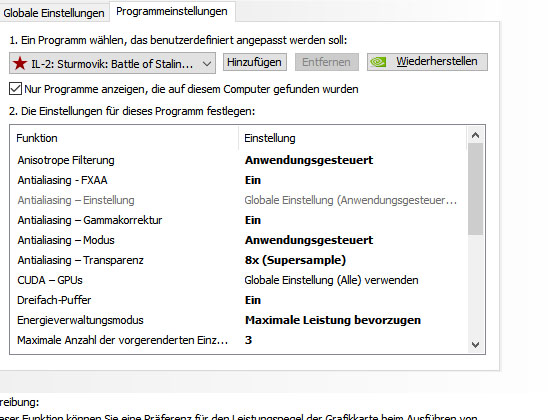The image size is (548, 420).
Task: Click the NVIDIA logo icon on Wiederherstellen
Action: (x=378, y=62)
